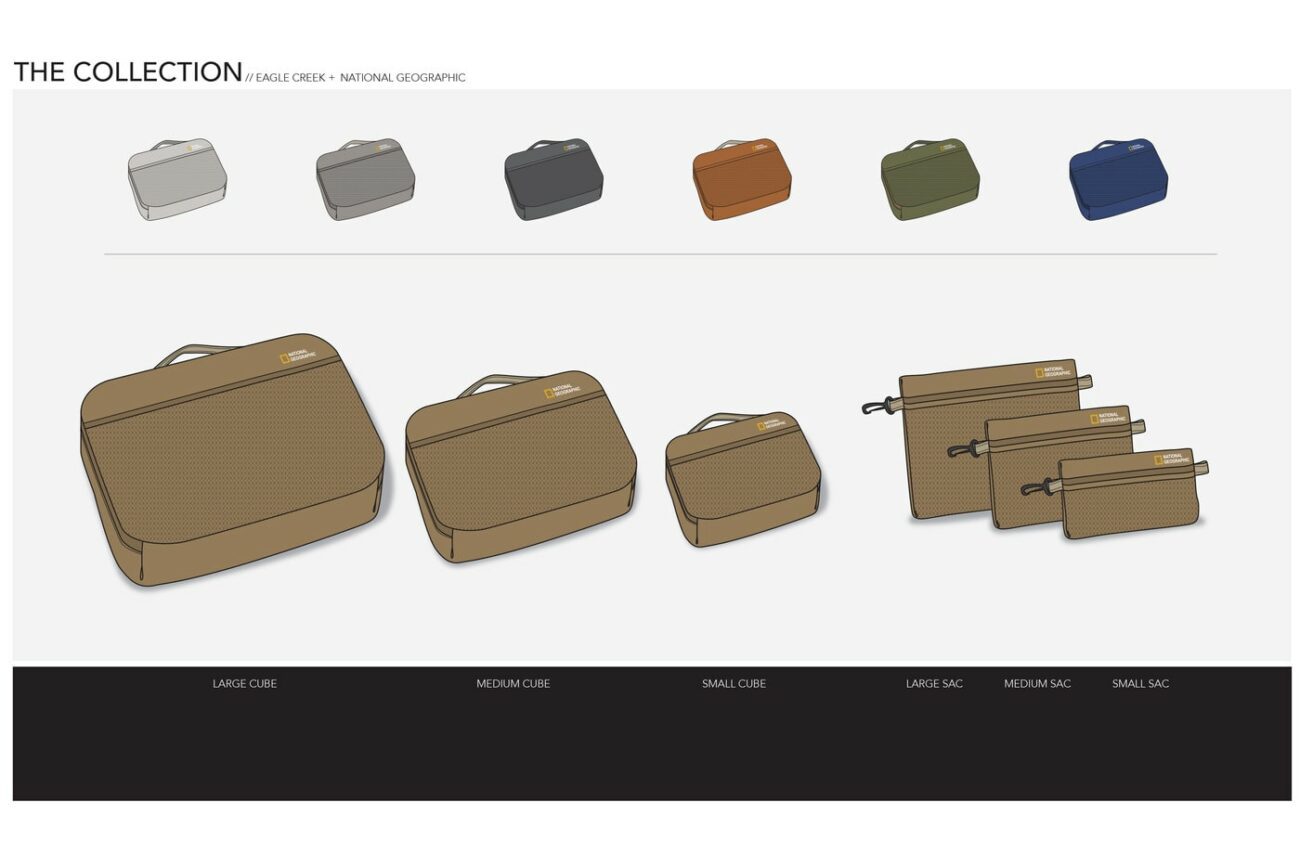The image size is (1300, 841).
Task: Choose the medium gray cube color variant
Action: pos(365,181)
